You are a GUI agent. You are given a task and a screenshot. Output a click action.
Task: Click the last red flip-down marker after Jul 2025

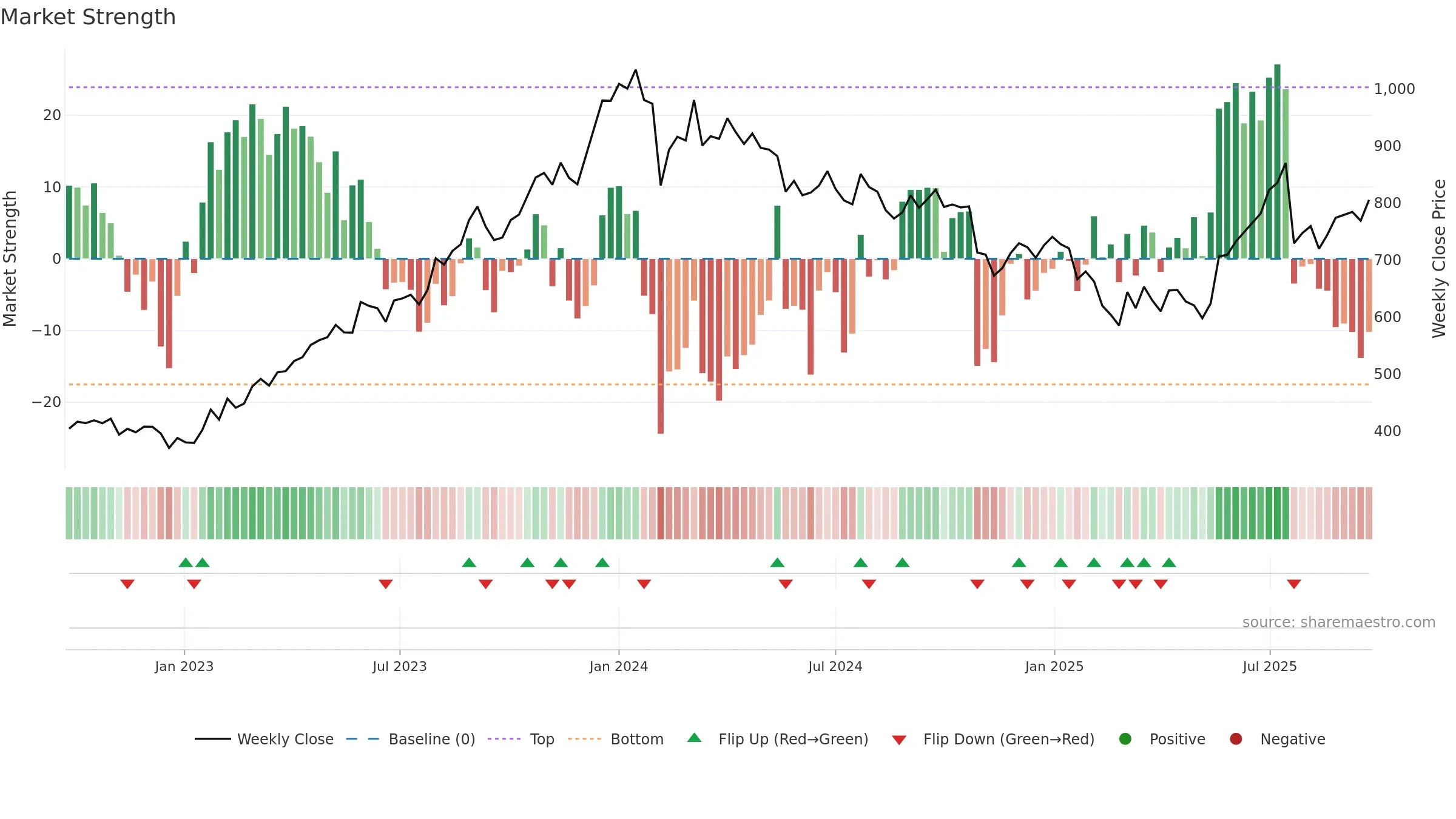coord(1294,584)
